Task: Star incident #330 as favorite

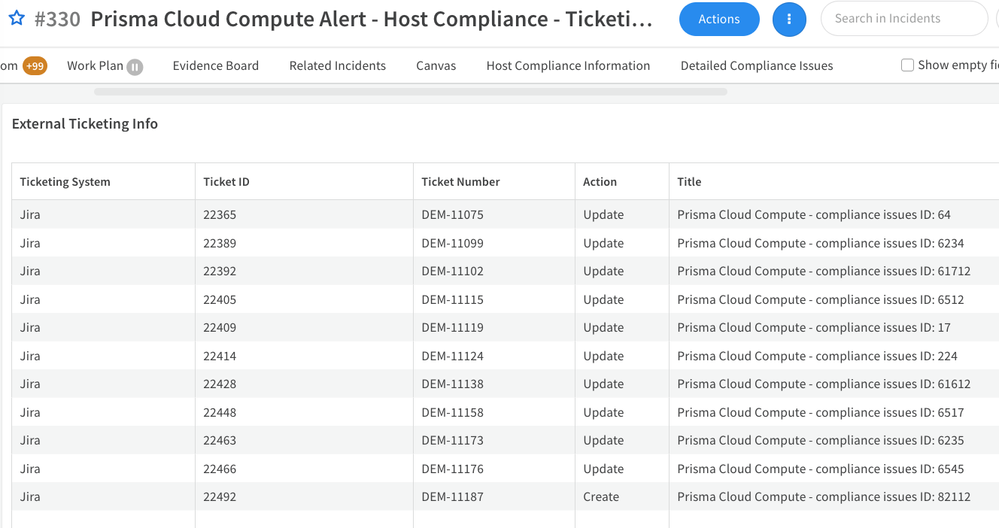Action: click(x=16, y=19)
